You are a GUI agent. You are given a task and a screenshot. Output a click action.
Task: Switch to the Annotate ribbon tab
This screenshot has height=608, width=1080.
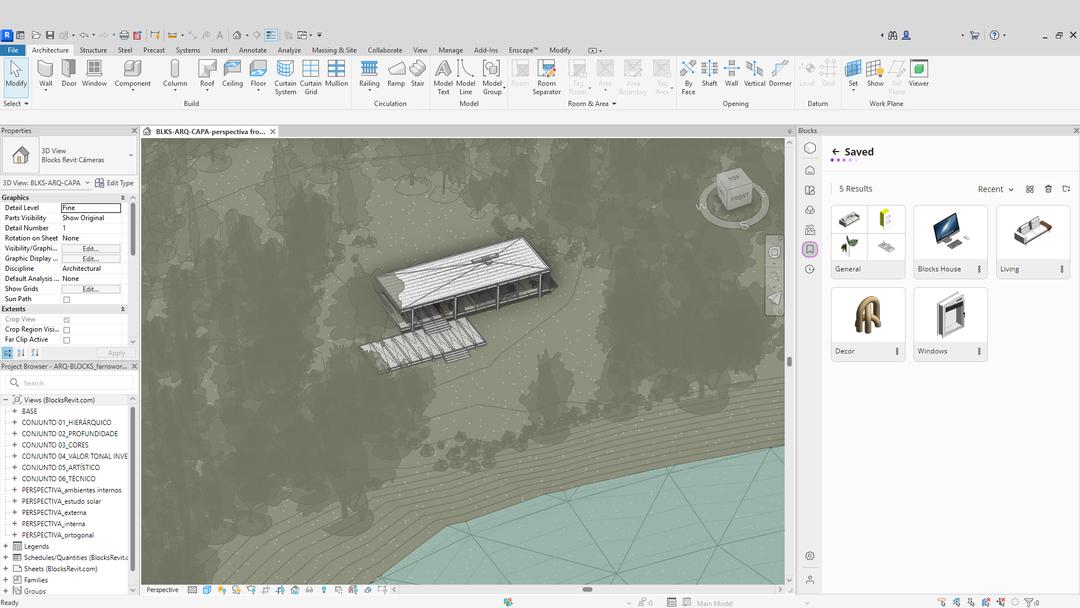pyautogui.click(x=252, y=50)
